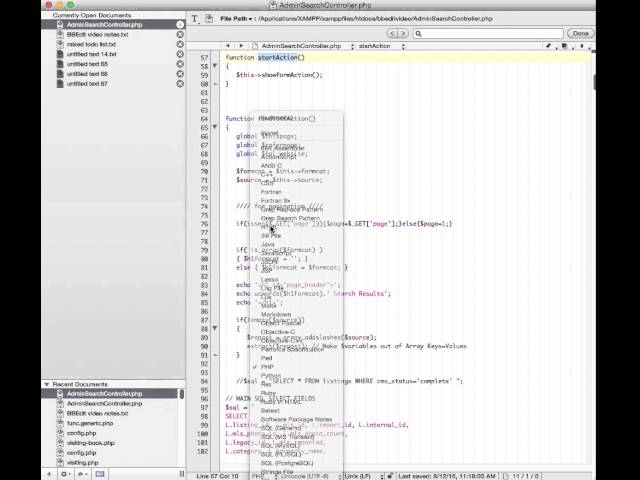This screenshot has width=640, height=480.
Task: Click Line 67 Col 10 in status bar
Action: coord(217,476)
